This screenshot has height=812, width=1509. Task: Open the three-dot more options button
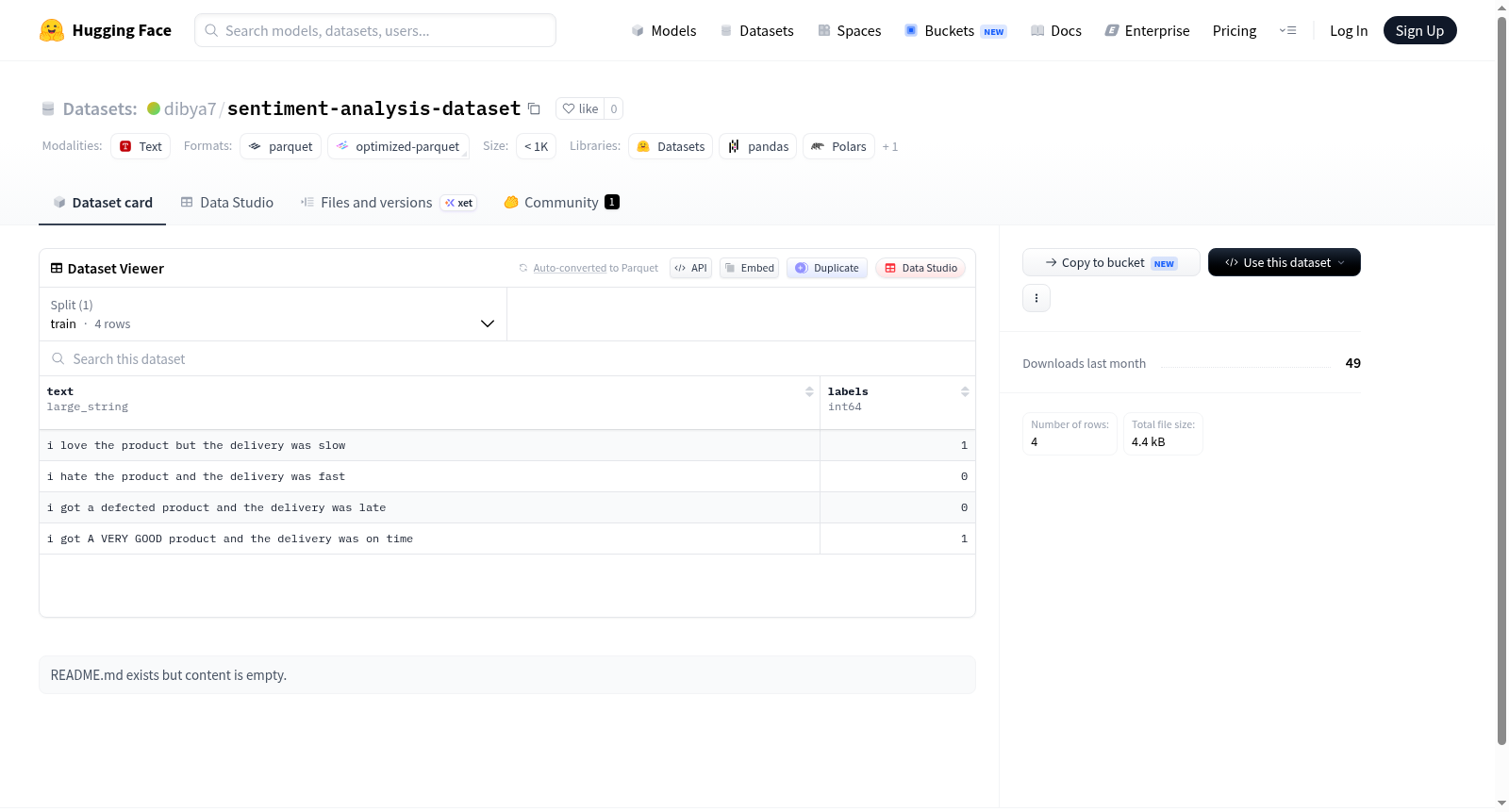(x=1036, y=298)
